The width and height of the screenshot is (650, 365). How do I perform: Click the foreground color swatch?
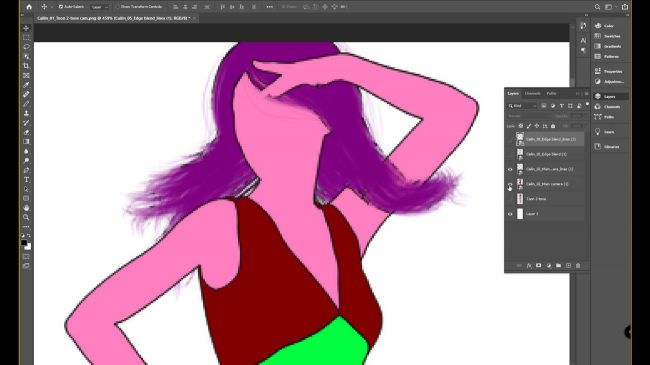pyautogui.click(x=24, y=243)
